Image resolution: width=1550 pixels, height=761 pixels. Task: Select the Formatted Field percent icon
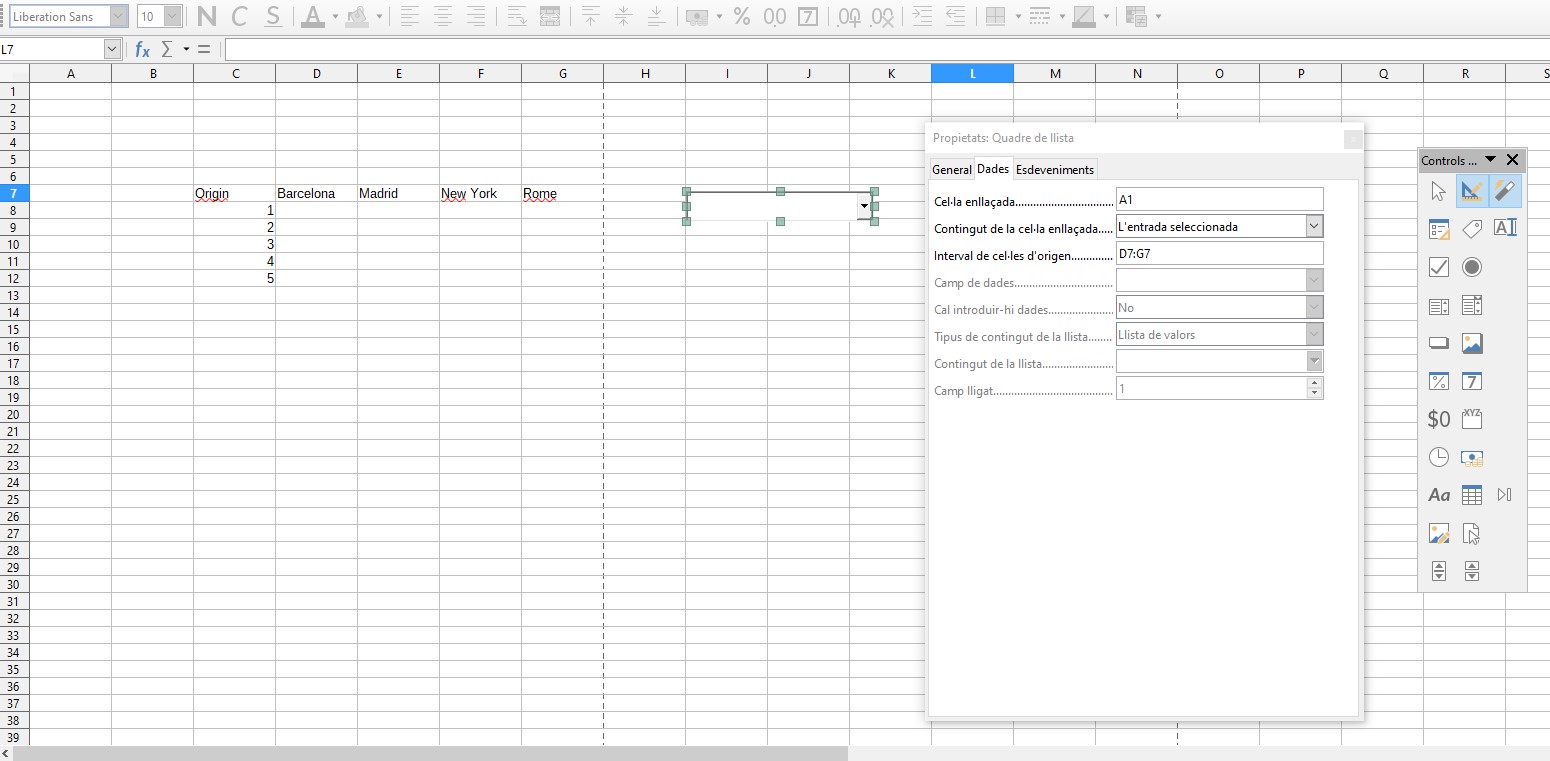point(1439,381)
